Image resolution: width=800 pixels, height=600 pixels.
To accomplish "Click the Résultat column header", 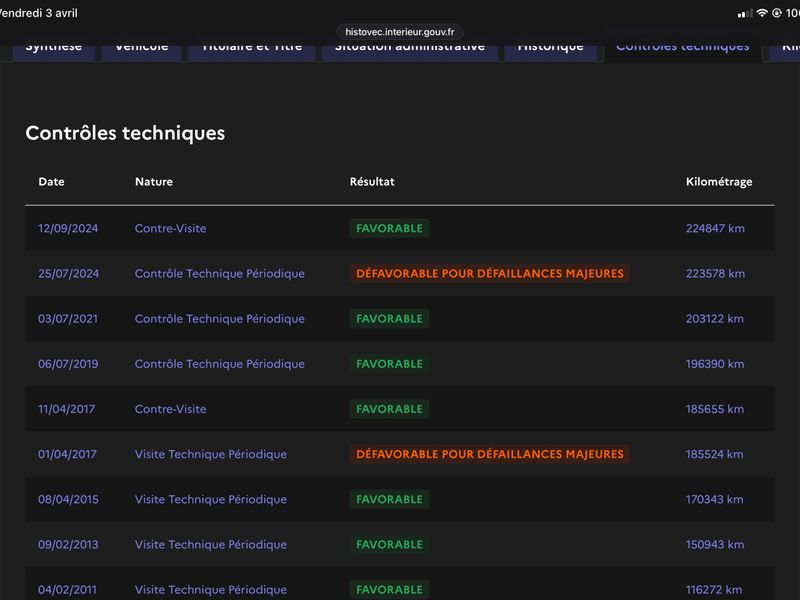I will tap(372, 182).
